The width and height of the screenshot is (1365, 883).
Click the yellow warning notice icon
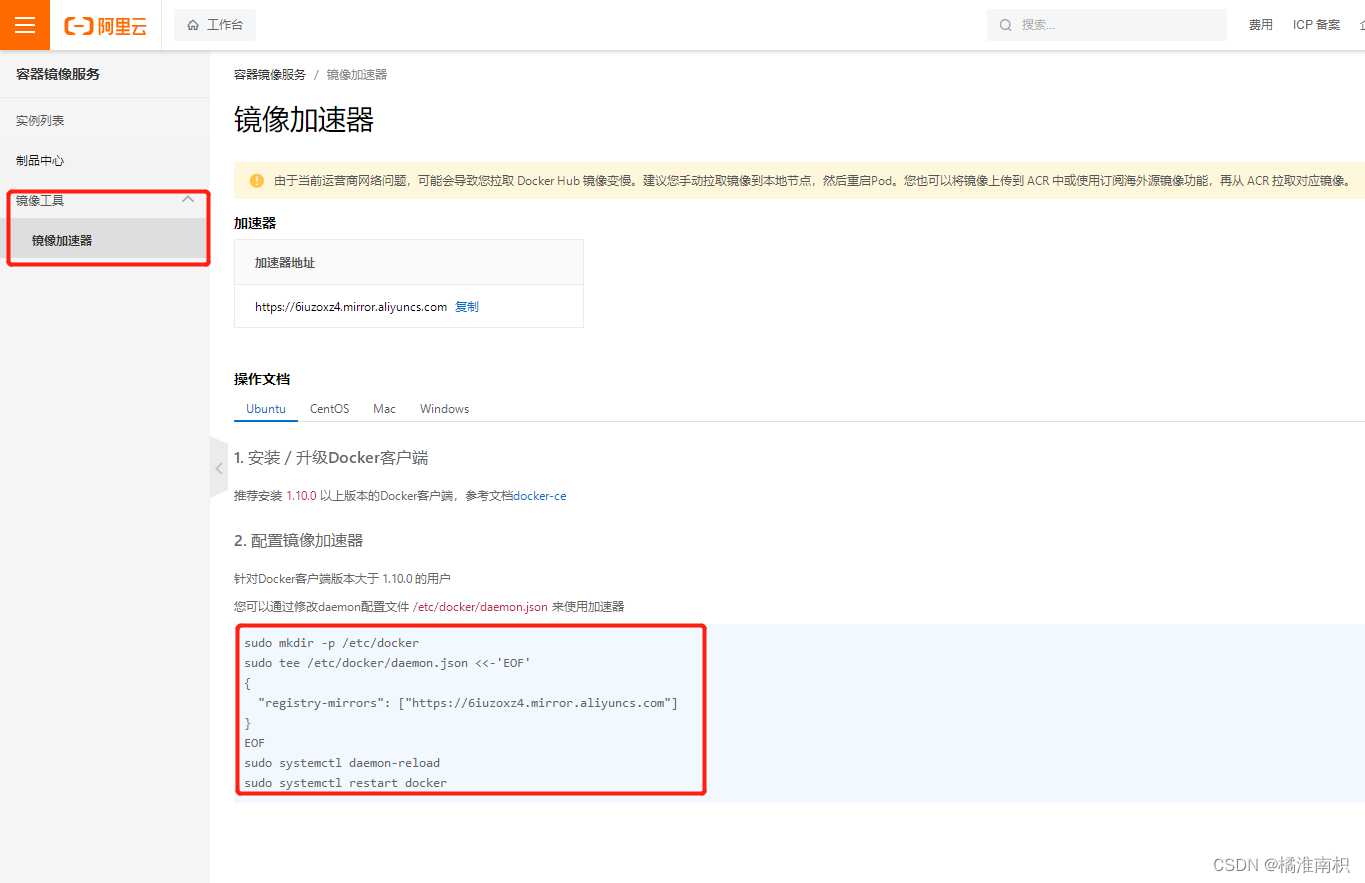[257, 181]
